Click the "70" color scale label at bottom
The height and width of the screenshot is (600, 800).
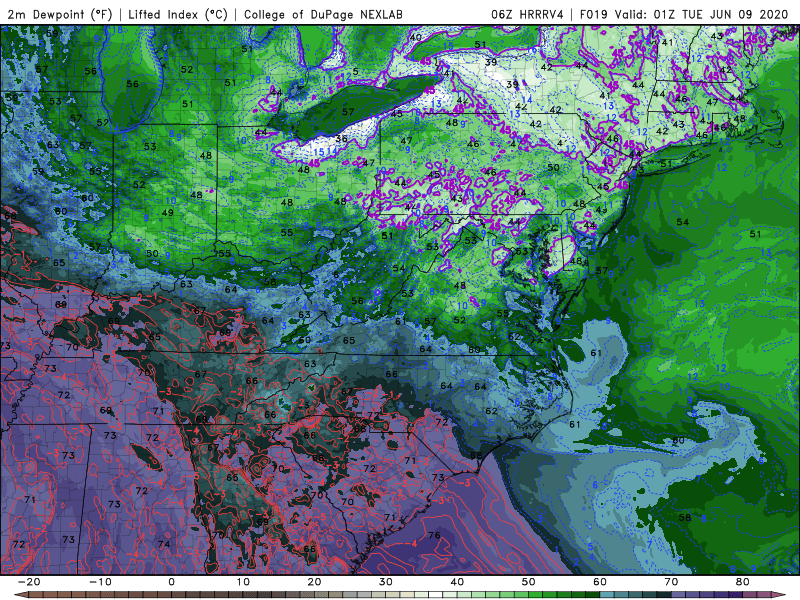point(671,582)
